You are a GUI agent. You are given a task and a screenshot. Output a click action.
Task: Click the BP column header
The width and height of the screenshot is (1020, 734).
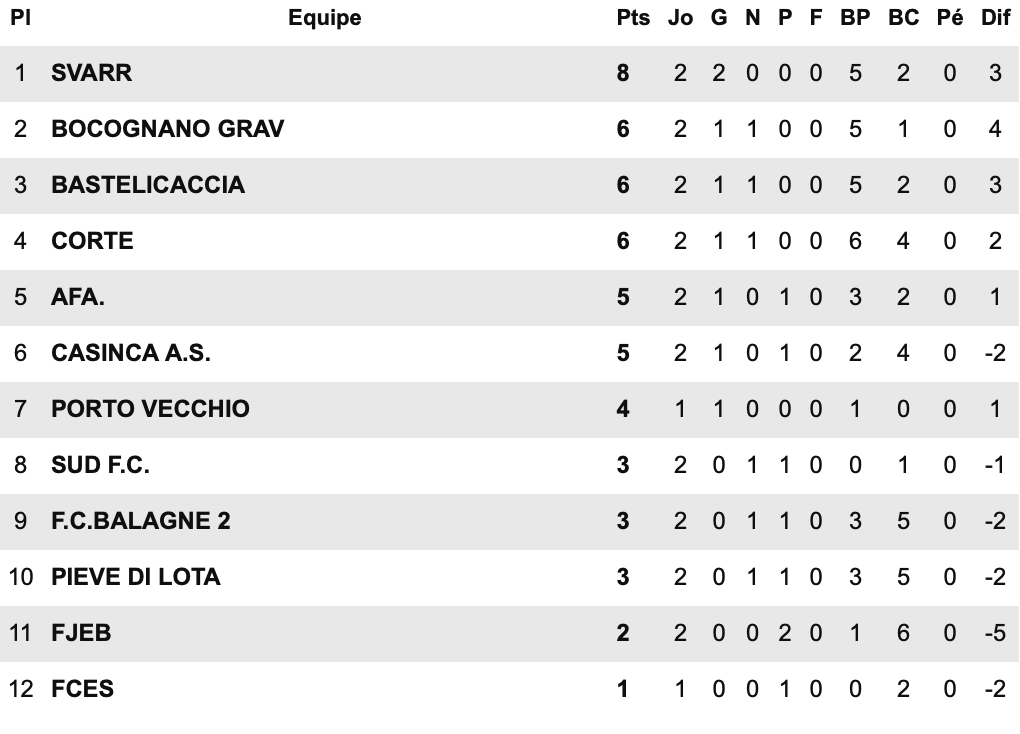(855, 18)
